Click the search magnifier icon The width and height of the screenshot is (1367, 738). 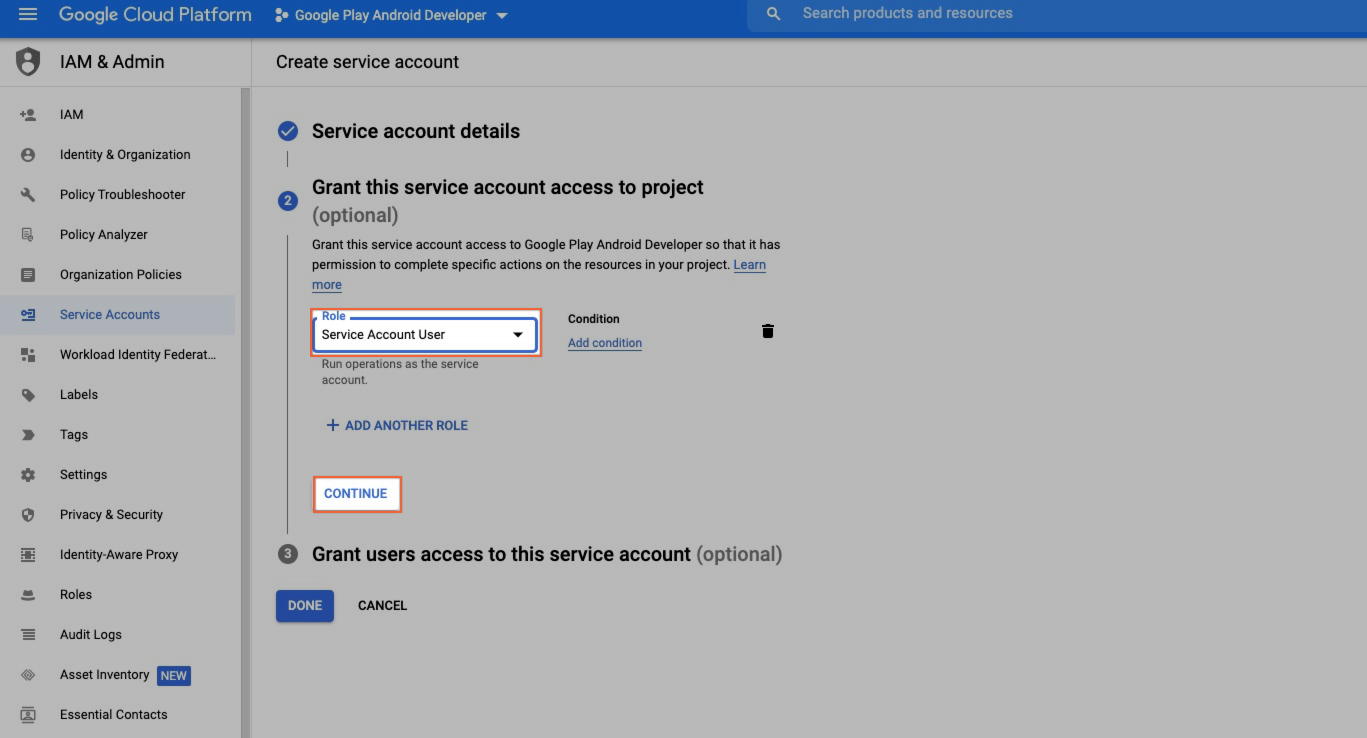pos(773,14)
